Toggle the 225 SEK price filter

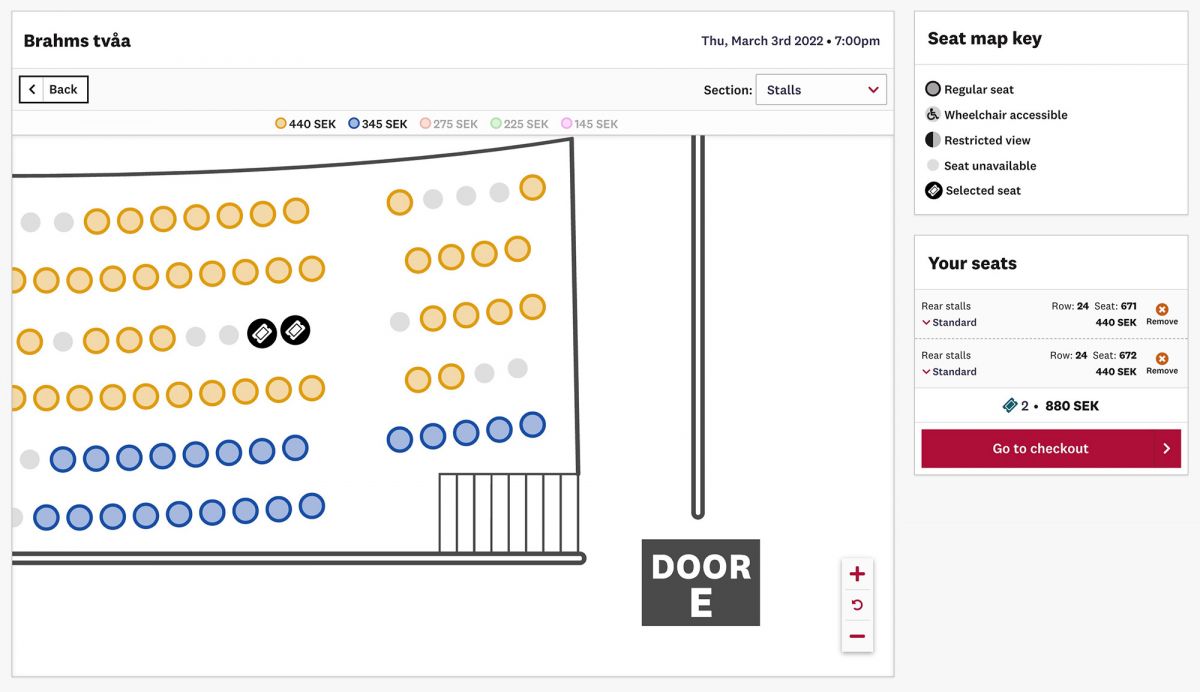point(520,123)
